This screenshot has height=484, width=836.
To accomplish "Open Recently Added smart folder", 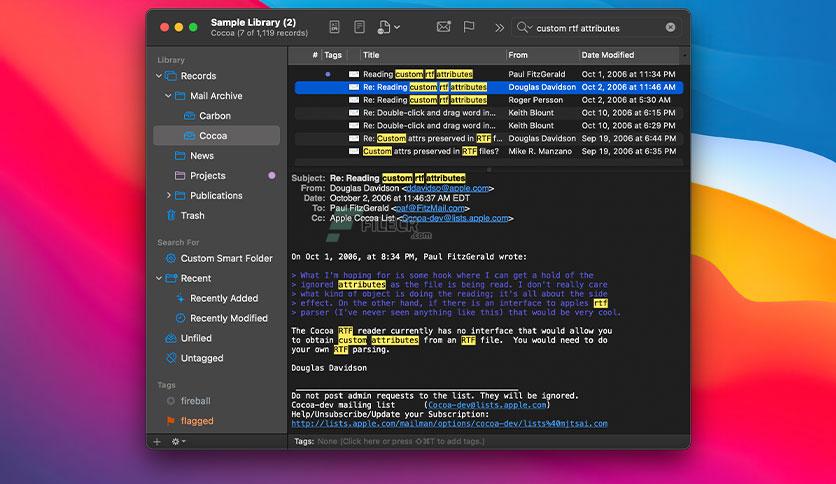I will click(x=224, y=299).
